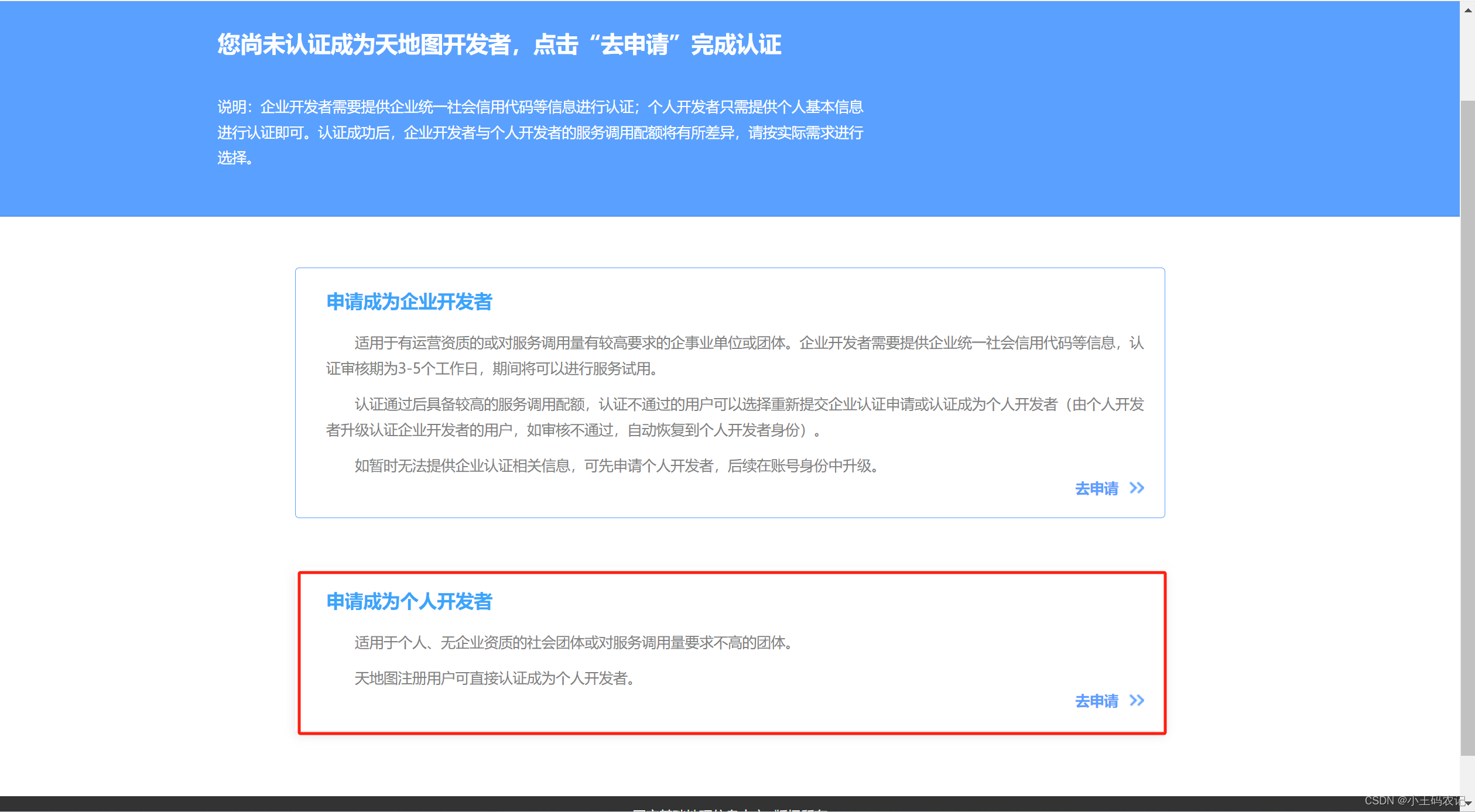
Task: Click scrollbar up arrow
Action: pyautogui.click(x=1468, y=9)
